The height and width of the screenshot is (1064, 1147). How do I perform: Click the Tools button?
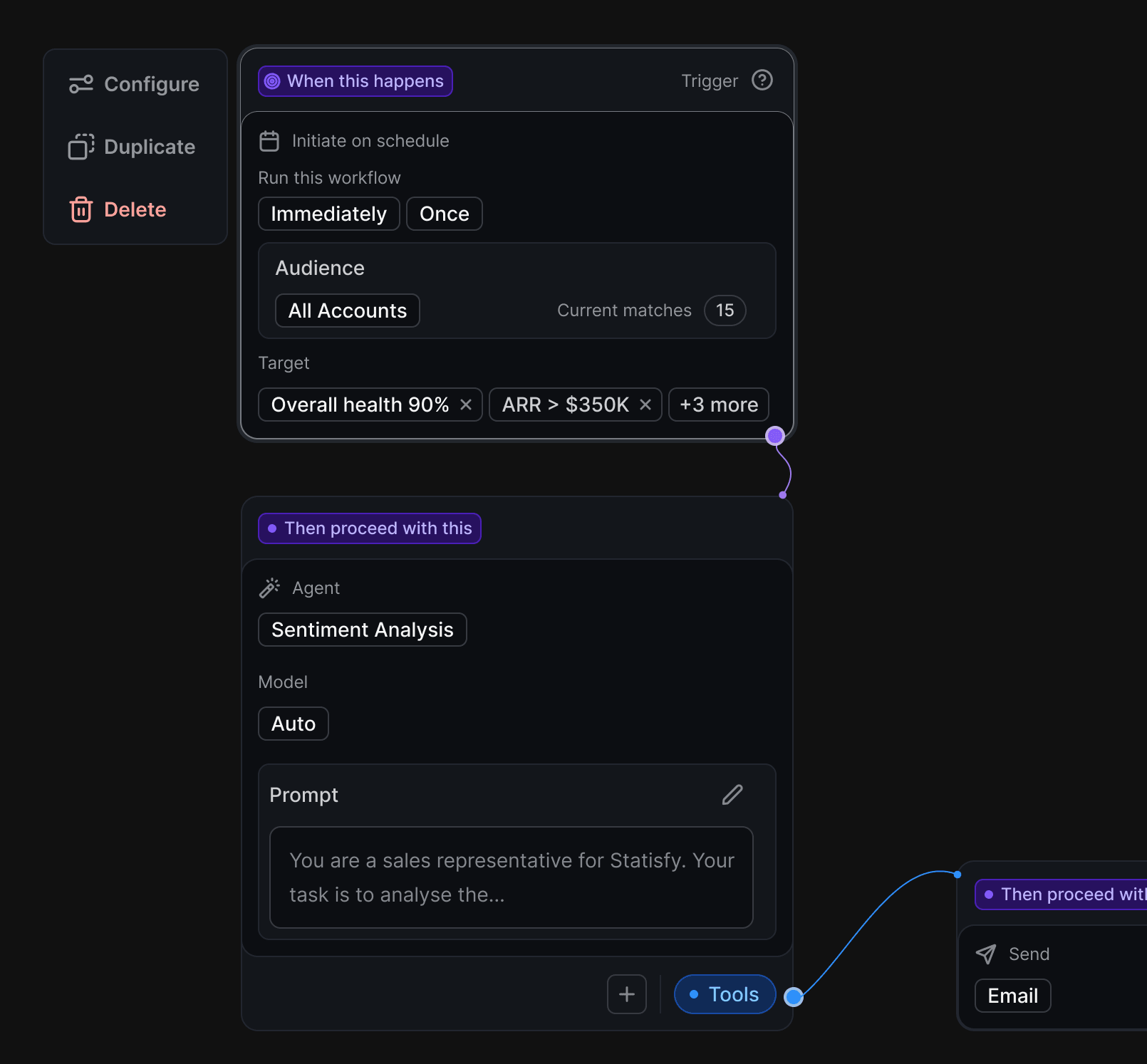pos(725,994)
